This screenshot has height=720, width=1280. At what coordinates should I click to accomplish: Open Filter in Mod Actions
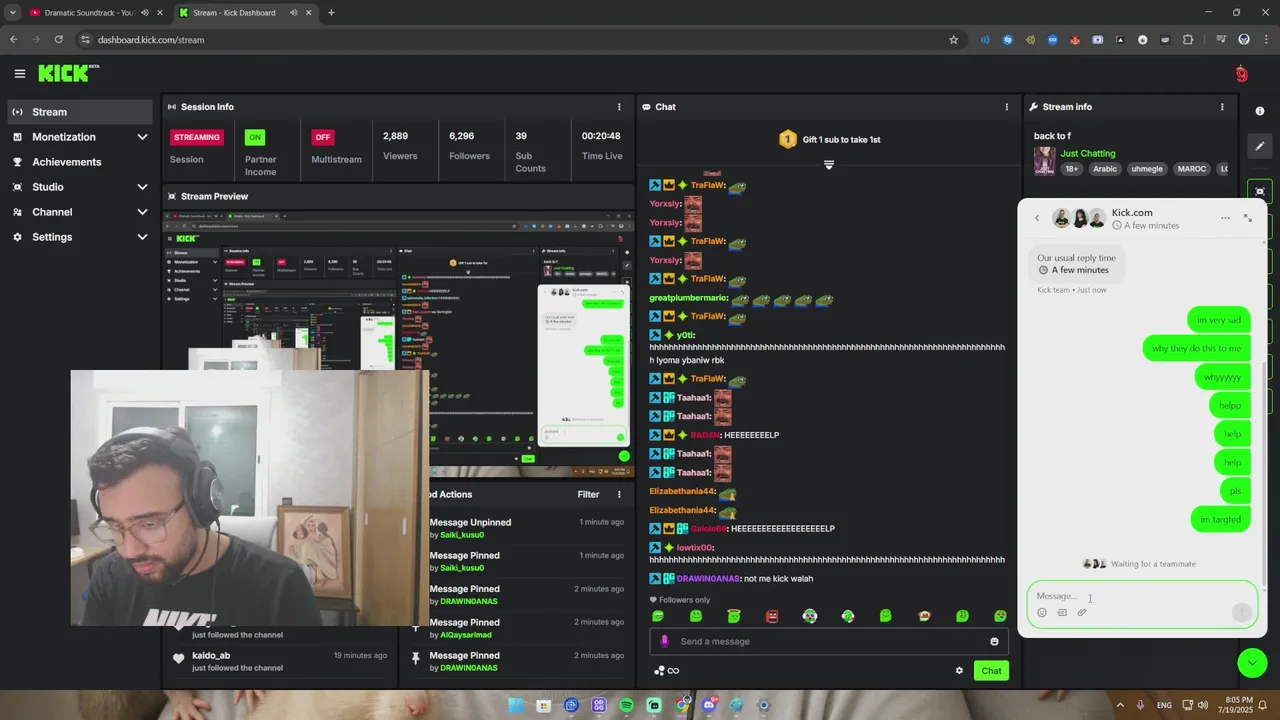pos(588,494)
